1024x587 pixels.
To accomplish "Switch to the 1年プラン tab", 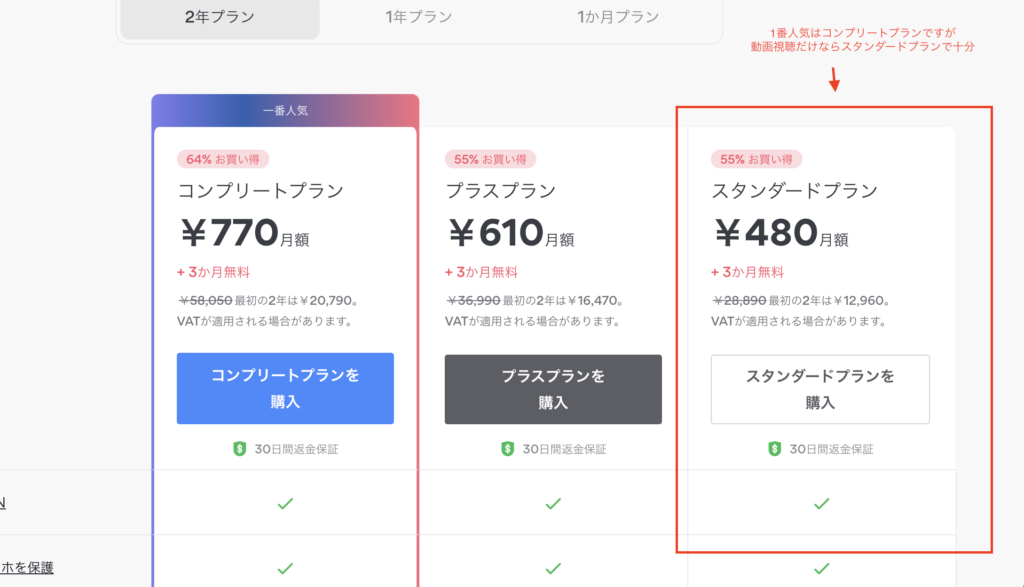I will tap(419, 18).
